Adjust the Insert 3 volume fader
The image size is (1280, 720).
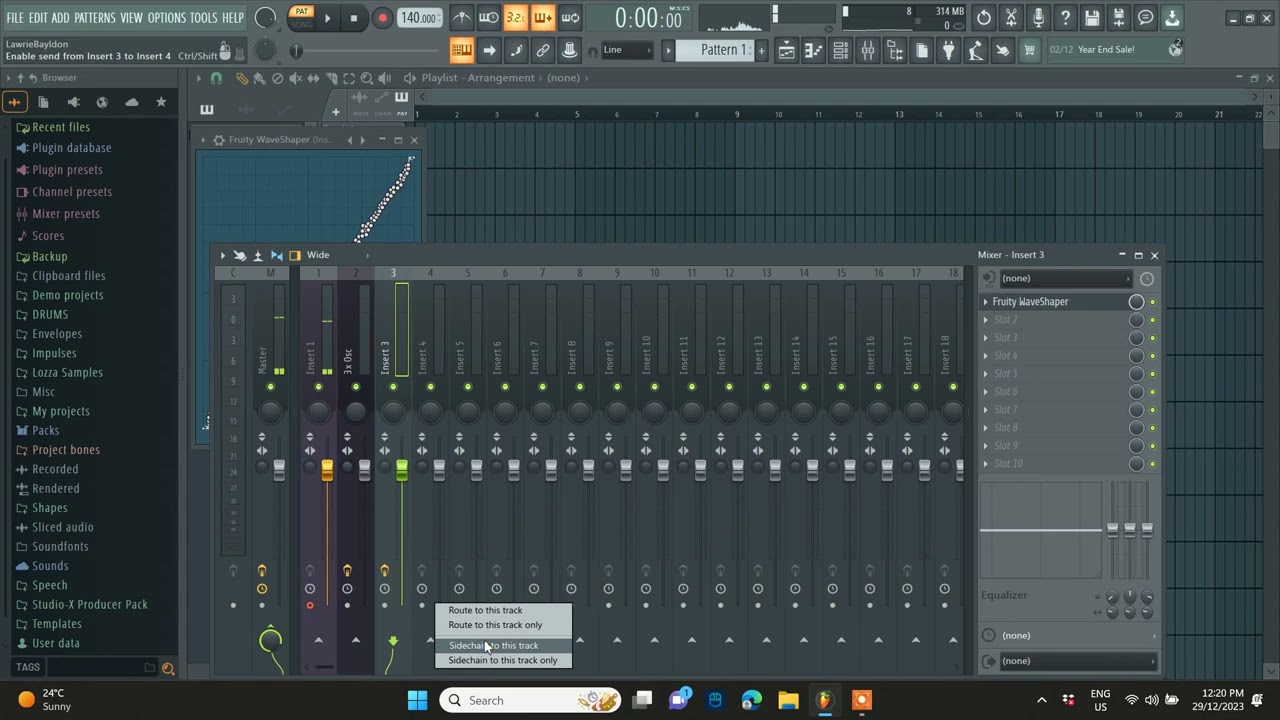click(x=401, y=470)
